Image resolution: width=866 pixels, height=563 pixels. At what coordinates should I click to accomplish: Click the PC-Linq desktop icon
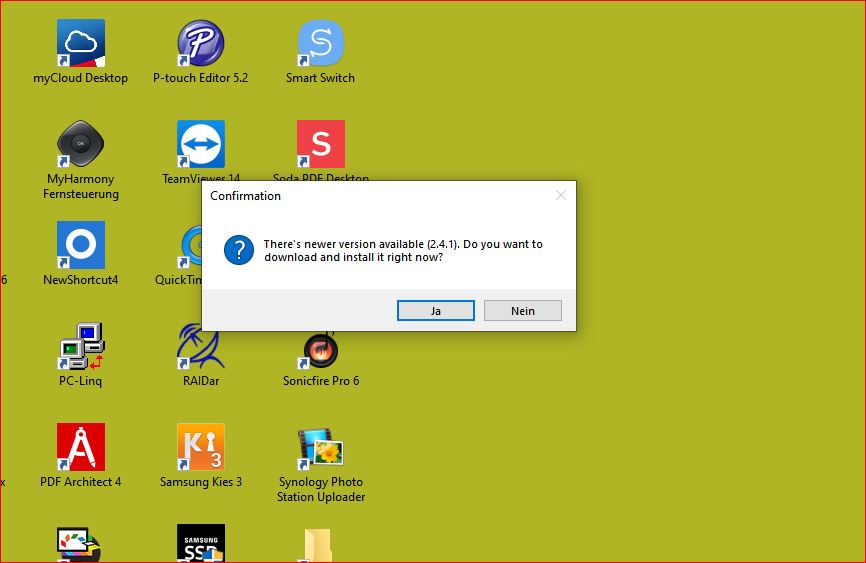pos(81,346)
